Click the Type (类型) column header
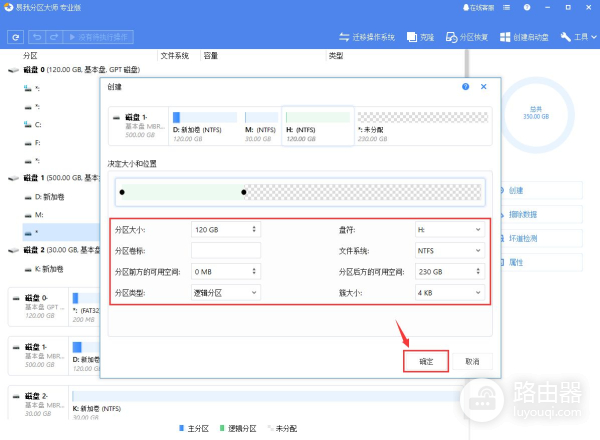Viewport: 600px width, 440px height. pos(336,56)
